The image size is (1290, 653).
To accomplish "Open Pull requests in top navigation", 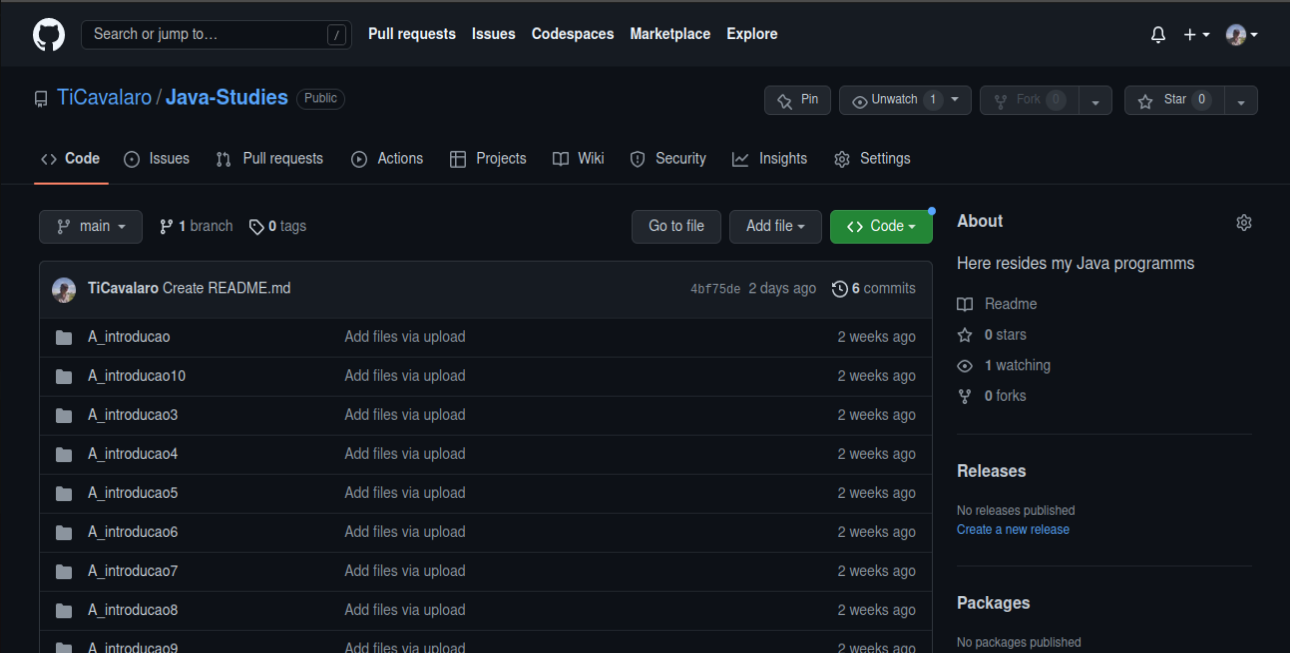I will click(412, 34).
